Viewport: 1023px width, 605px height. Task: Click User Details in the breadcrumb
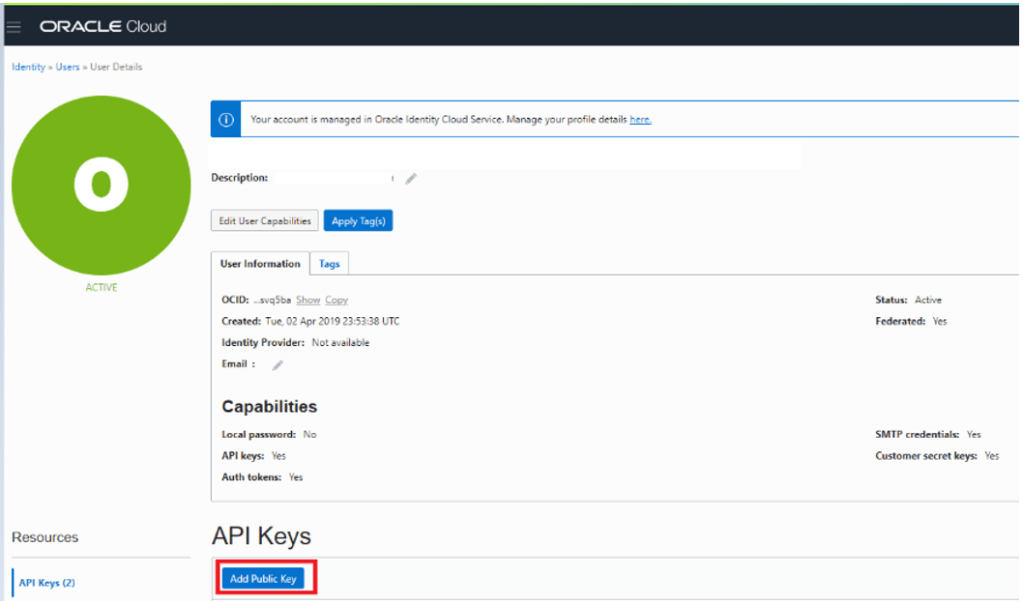(x=116, y=67)
